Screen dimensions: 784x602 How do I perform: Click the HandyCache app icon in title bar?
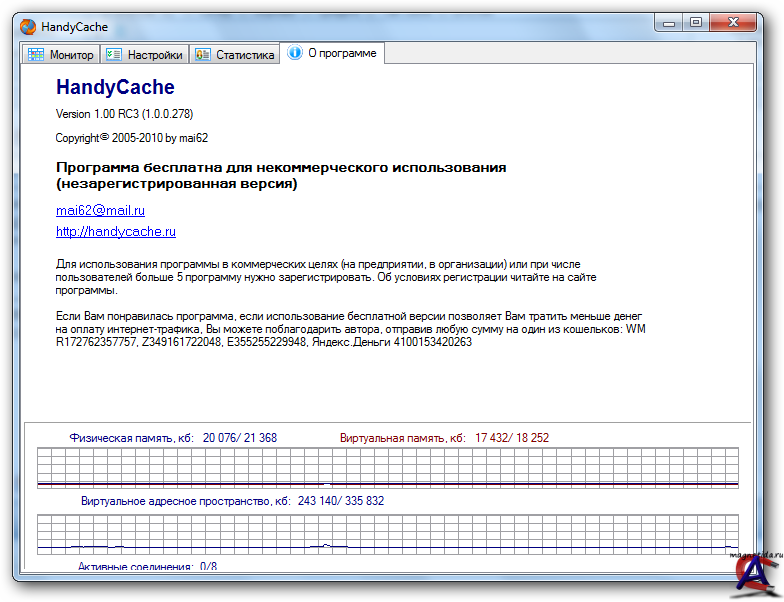(29, 26)
